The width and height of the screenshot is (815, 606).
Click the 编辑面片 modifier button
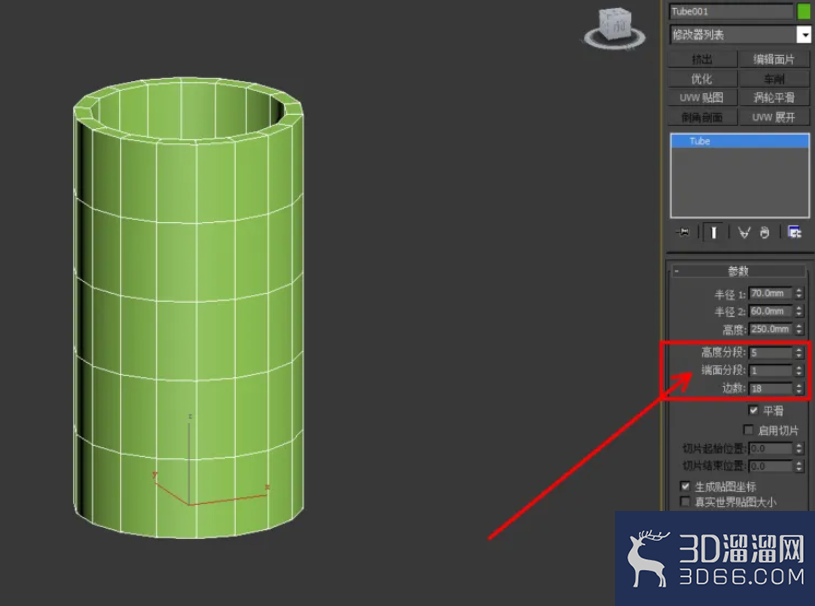point(773,59)
